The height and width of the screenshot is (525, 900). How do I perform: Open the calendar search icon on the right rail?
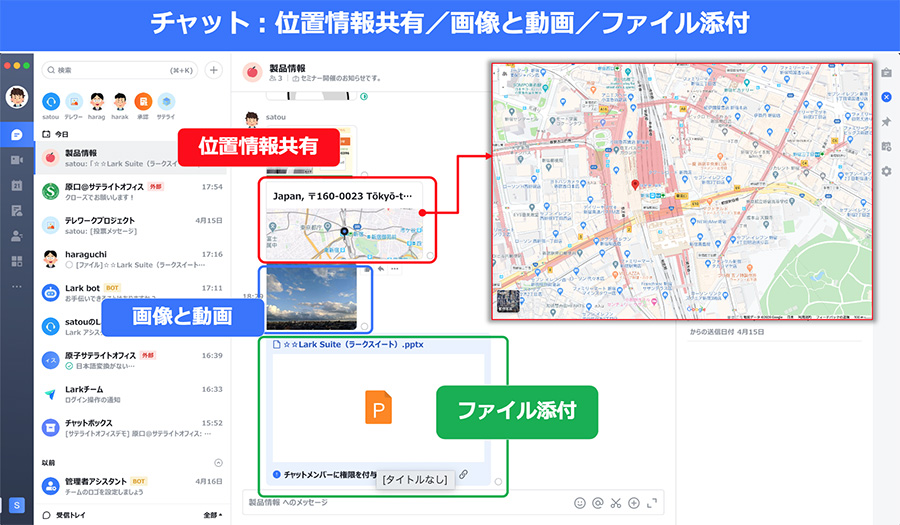pyautogui.click(x=886, y=146)
